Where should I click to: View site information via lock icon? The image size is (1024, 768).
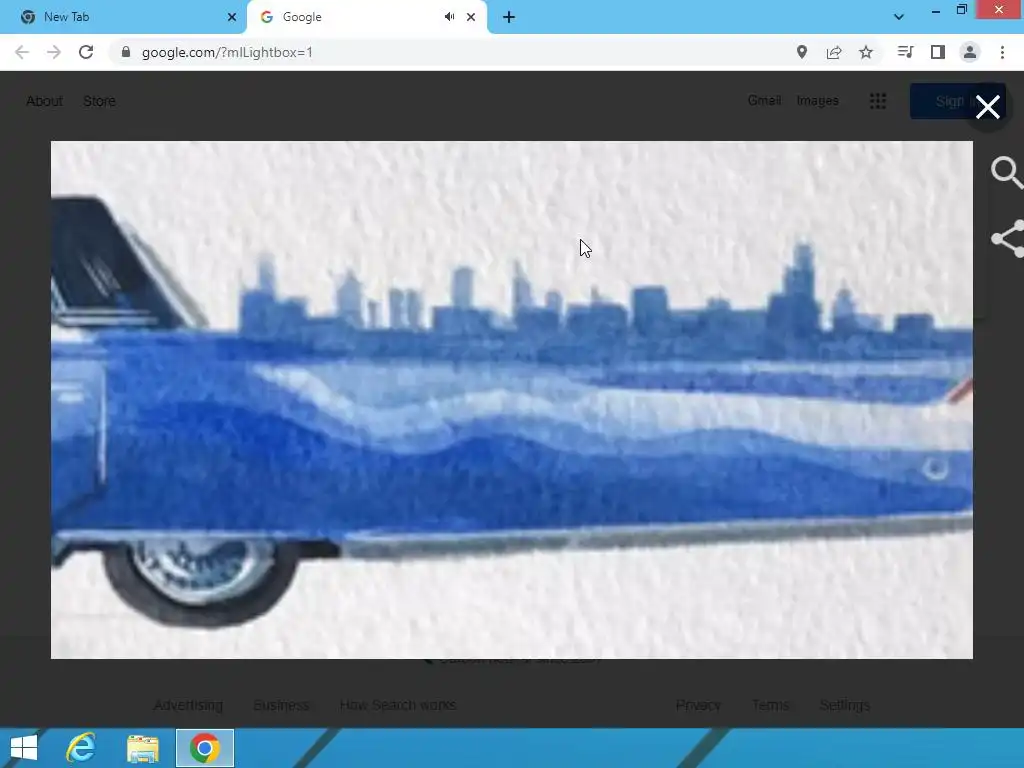point(126,52)
